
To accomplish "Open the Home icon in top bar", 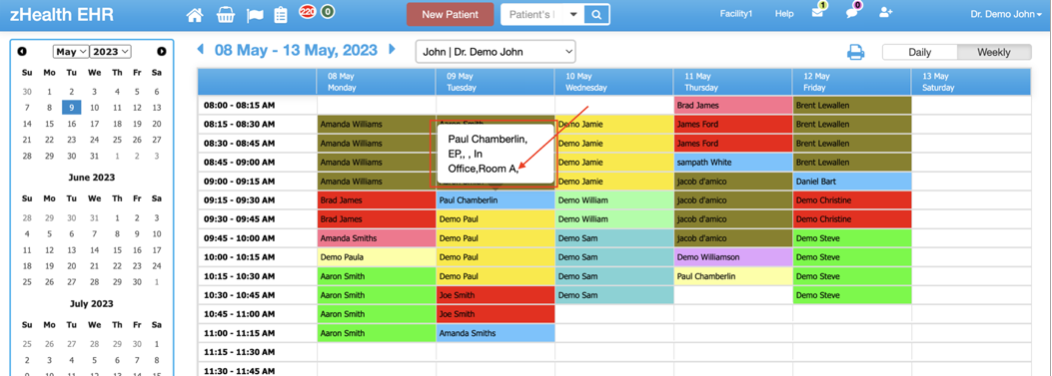I will (x=195, y=15).
